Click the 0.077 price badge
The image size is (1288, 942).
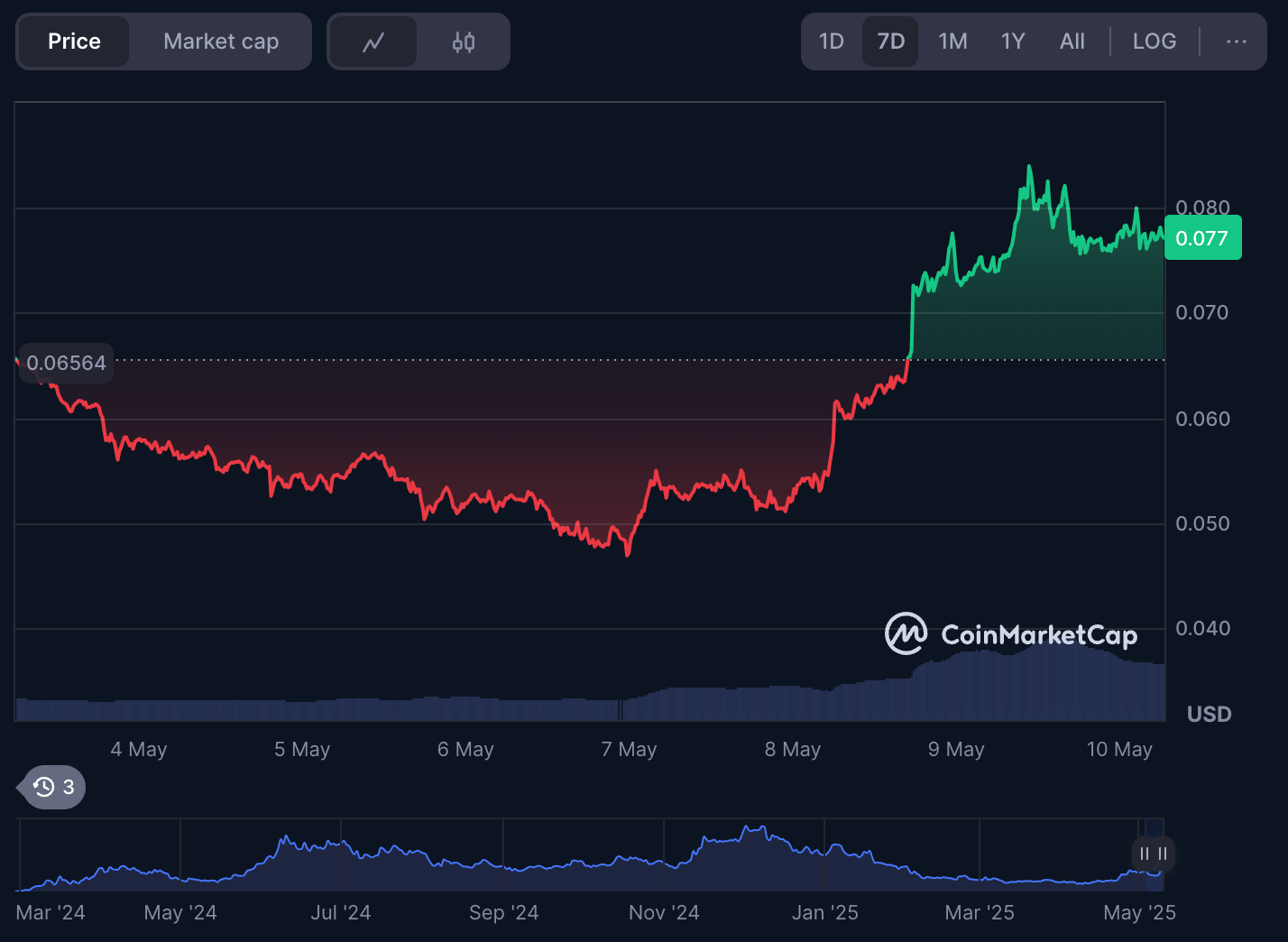click(x=1203, y=237)
